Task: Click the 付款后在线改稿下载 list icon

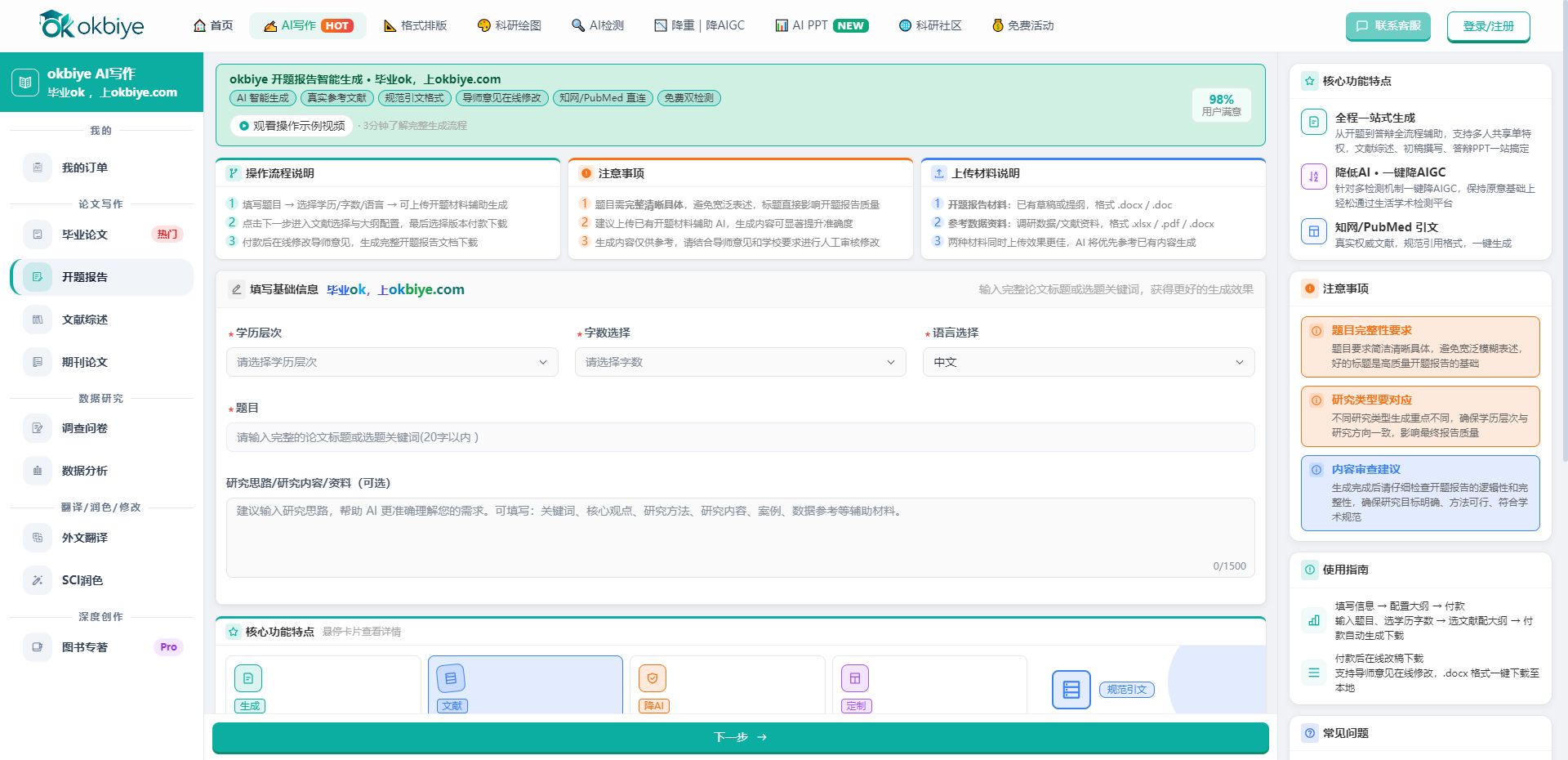Action: [1314, 673]
